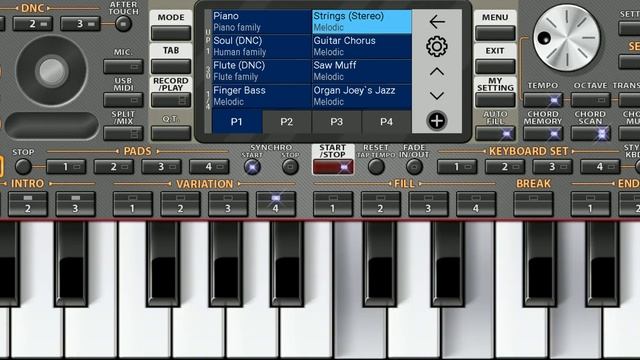
Task: Move down the sound list with the down chevron
Action: tap(437, 96)
